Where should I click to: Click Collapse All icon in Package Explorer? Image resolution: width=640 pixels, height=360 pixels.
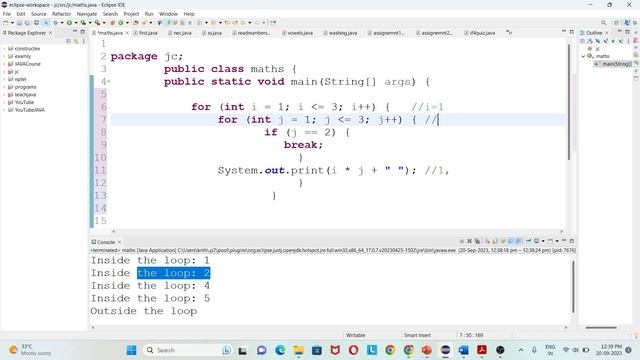pos(69,41)
